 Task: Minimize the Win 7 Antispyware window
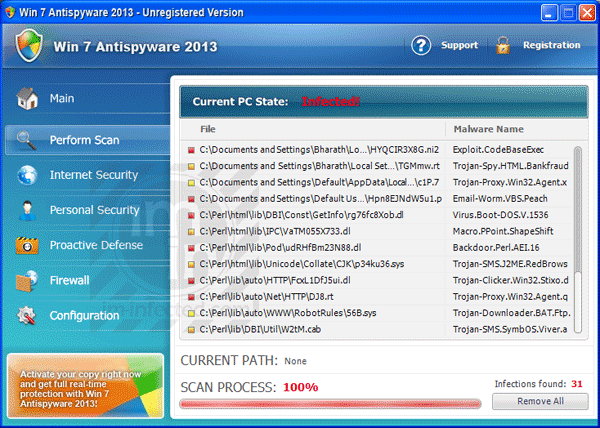(x=549, y=13)
